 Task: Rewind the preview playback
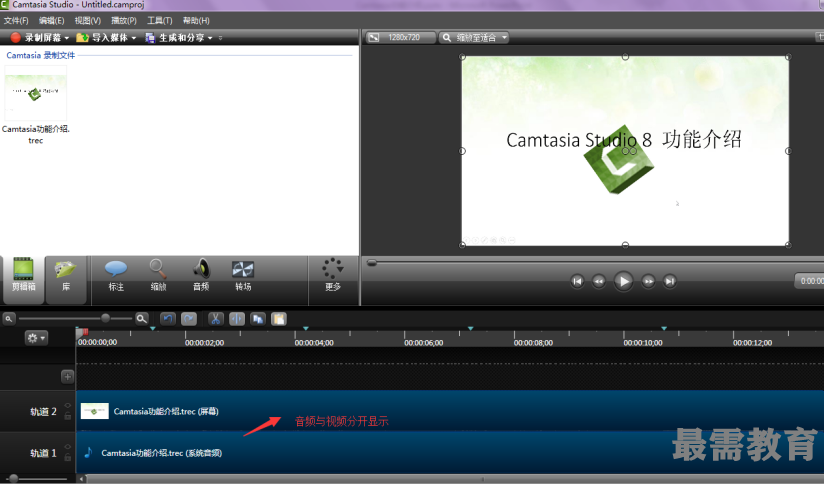[x=599, y=281]
